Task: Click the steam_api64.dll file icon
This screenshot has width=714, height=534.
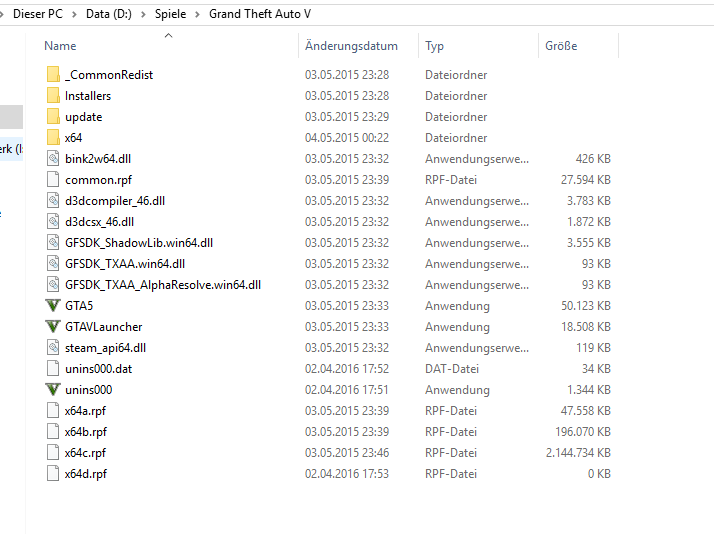Action: [x=53, y=347]
